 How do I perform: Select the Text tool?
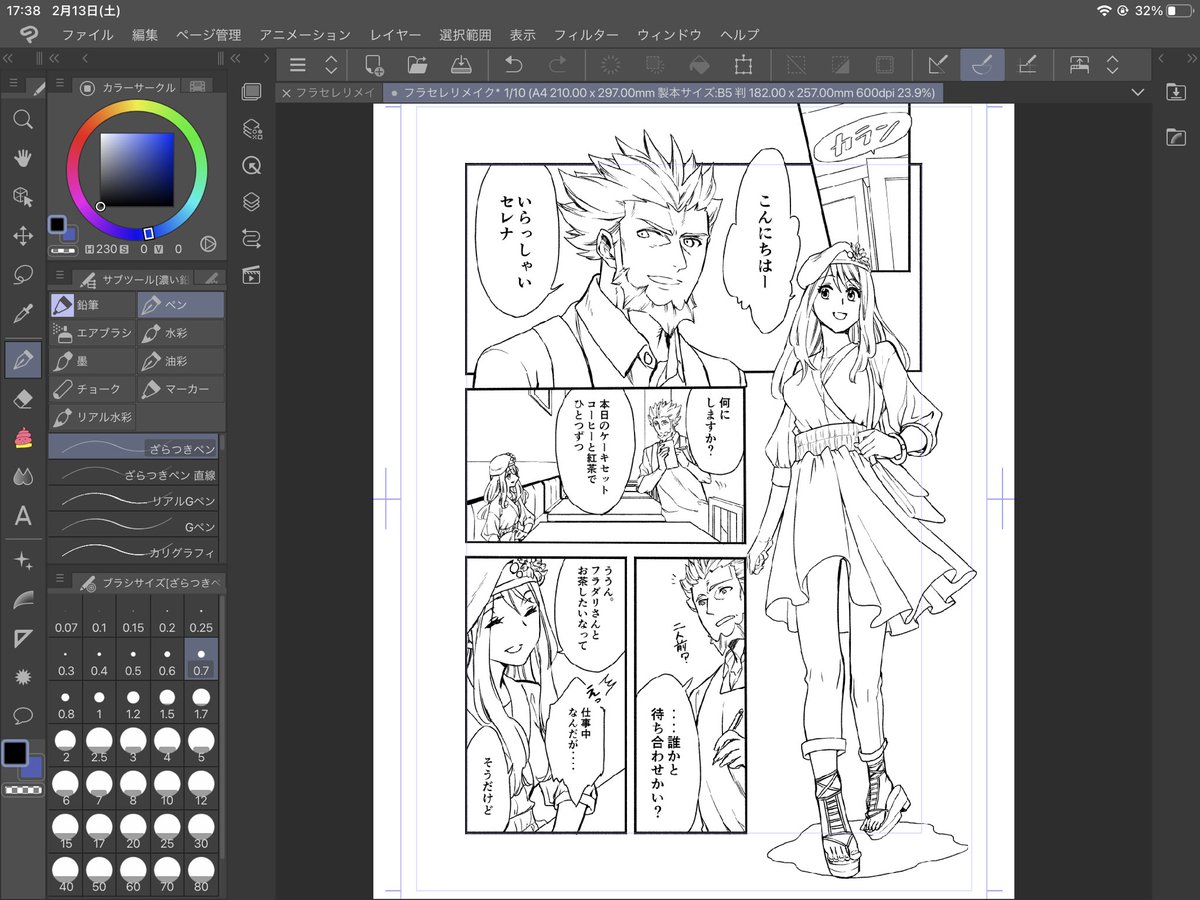point(22,517)
